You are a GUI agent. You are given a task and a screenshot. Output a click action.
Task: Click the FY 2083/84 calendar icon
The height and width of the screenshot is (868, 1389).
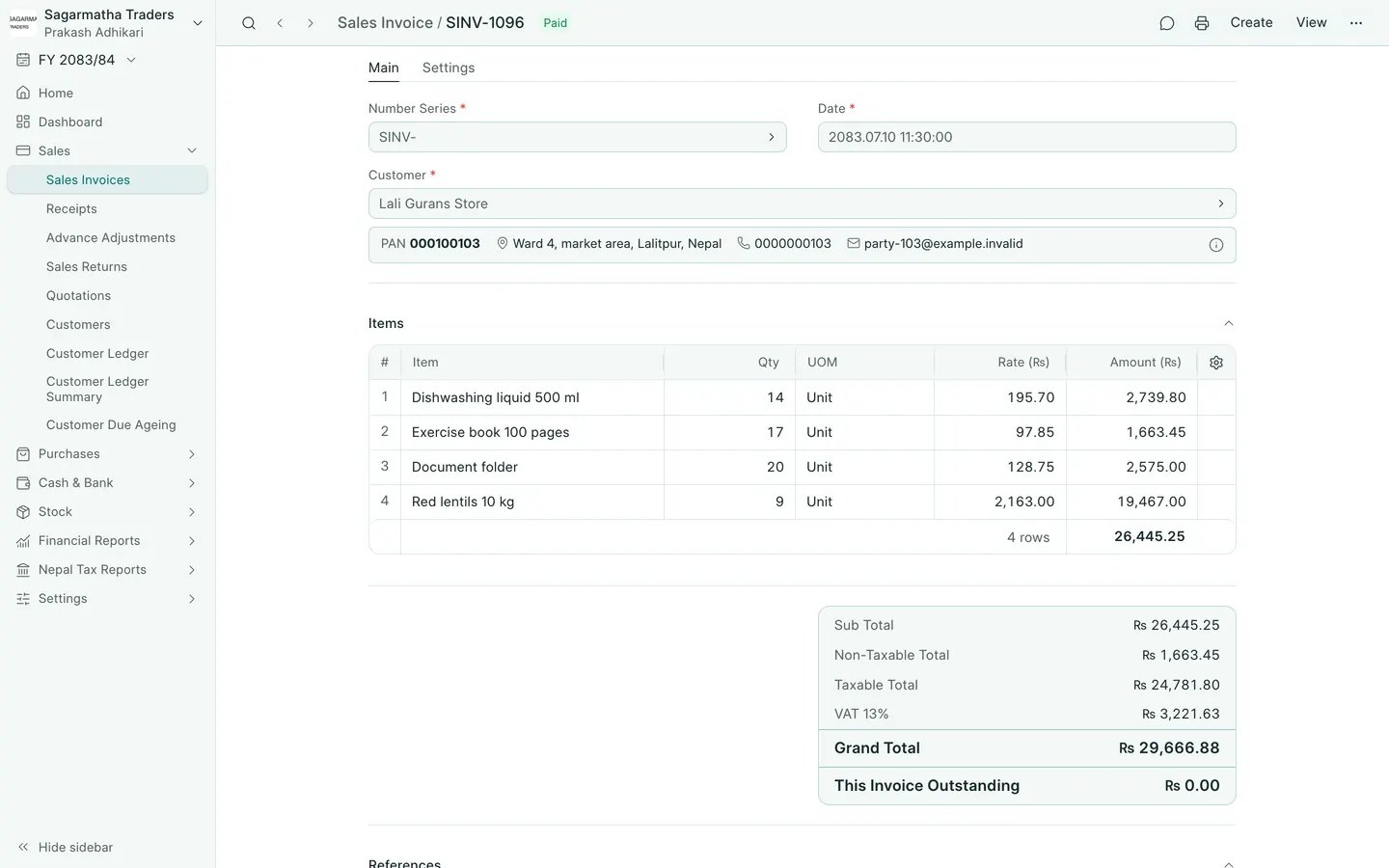click(23, 60)
